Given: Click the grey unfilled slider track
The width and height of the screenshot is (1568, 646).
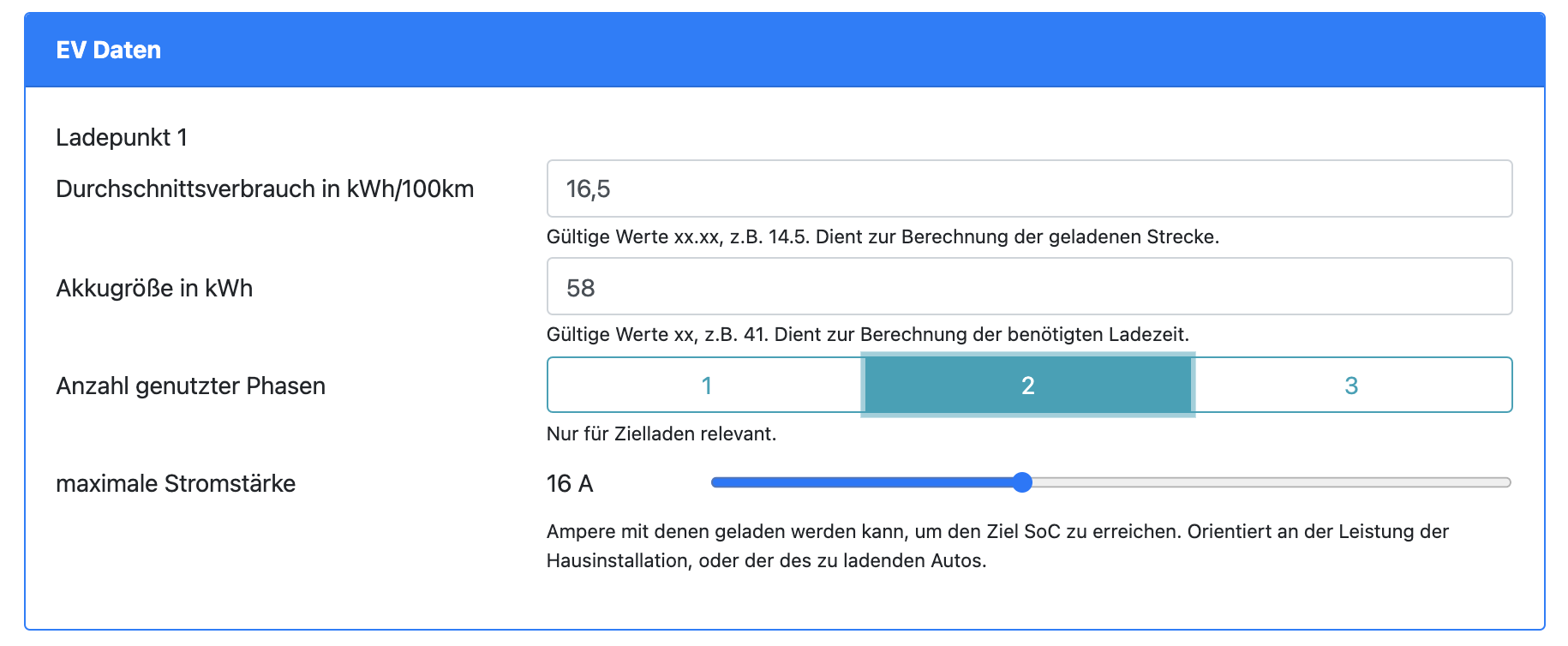Looking at the screenshot, I should [1268, 482].
